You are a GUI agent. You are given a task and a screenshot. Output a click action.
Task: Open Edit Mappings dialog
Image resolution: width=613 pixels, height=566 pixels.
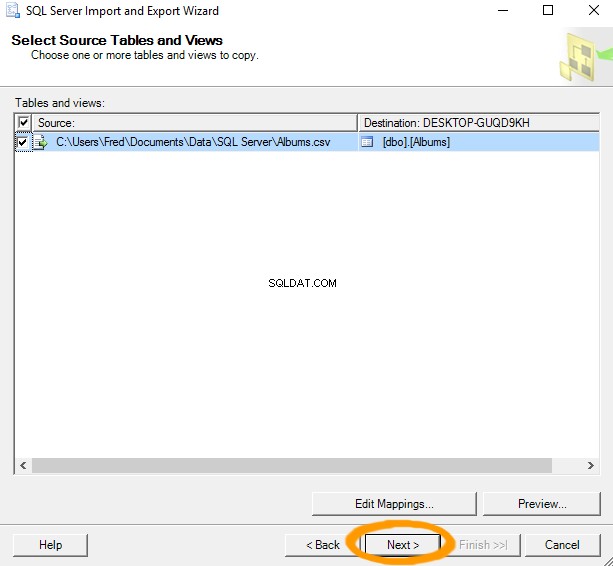pos(394,503)
